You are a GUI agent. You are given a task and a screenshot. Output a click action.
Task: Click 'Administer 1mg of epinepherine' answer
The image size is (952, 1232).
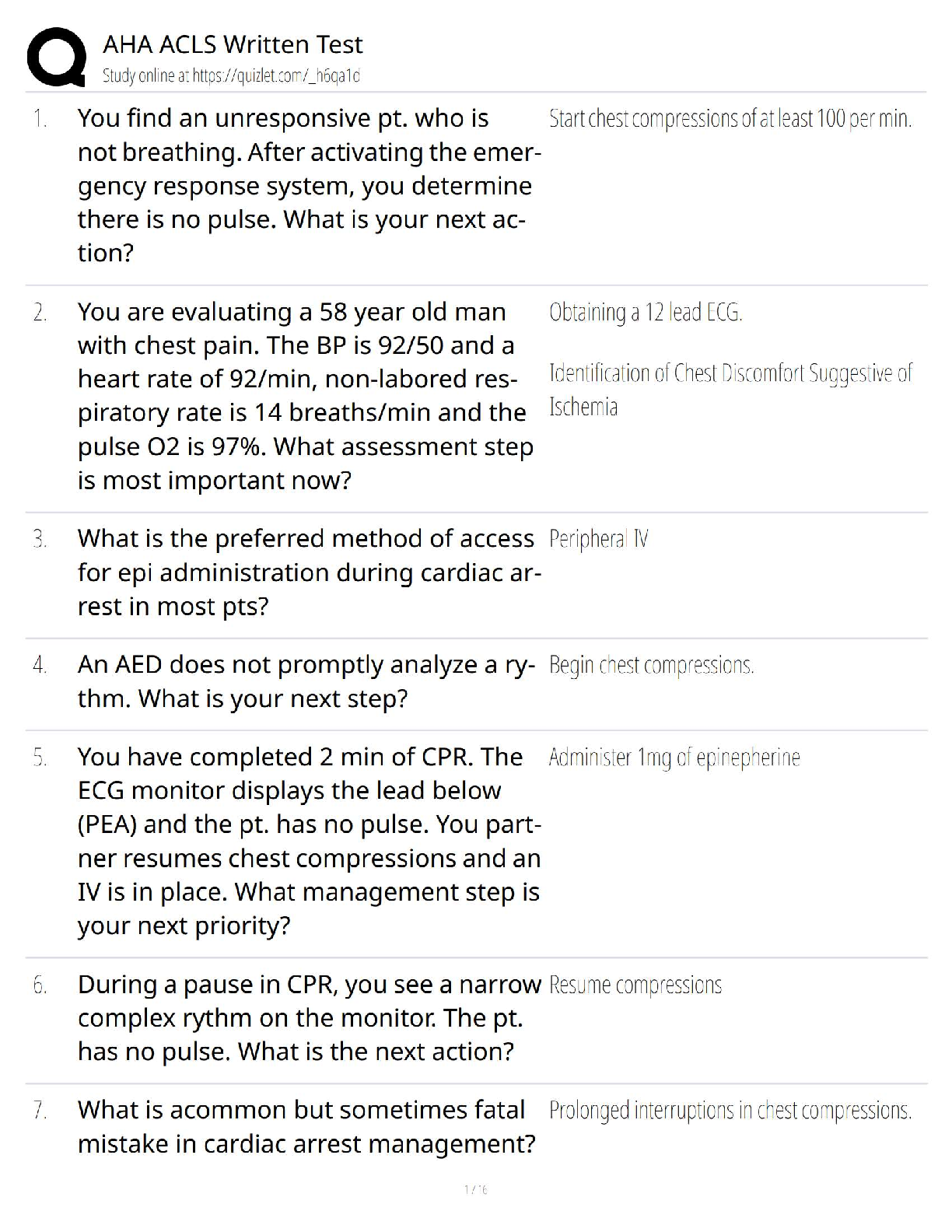tap(674, 758)
